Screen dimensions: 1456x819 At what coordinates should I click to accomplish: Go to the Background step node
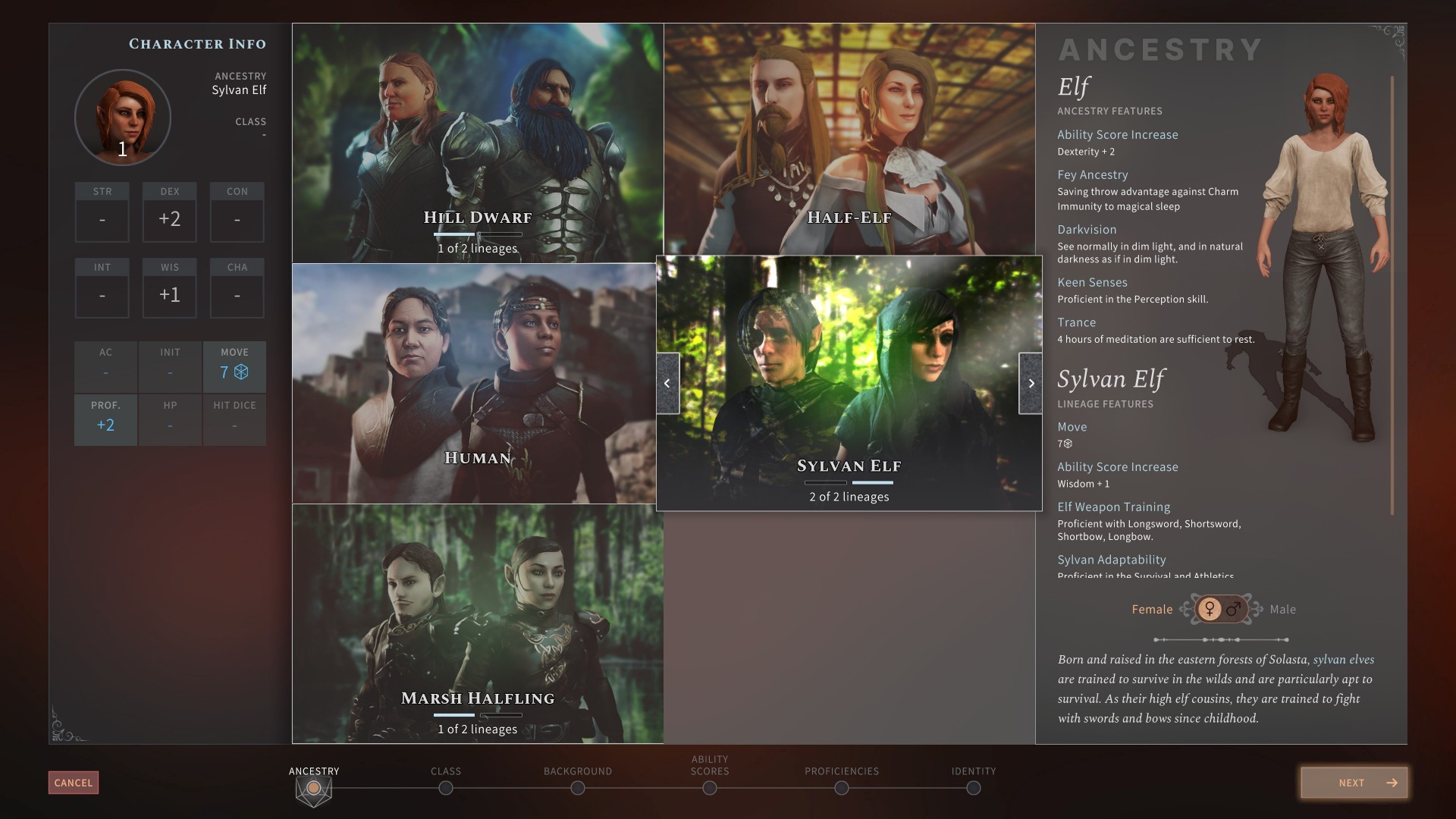[578, 789]
